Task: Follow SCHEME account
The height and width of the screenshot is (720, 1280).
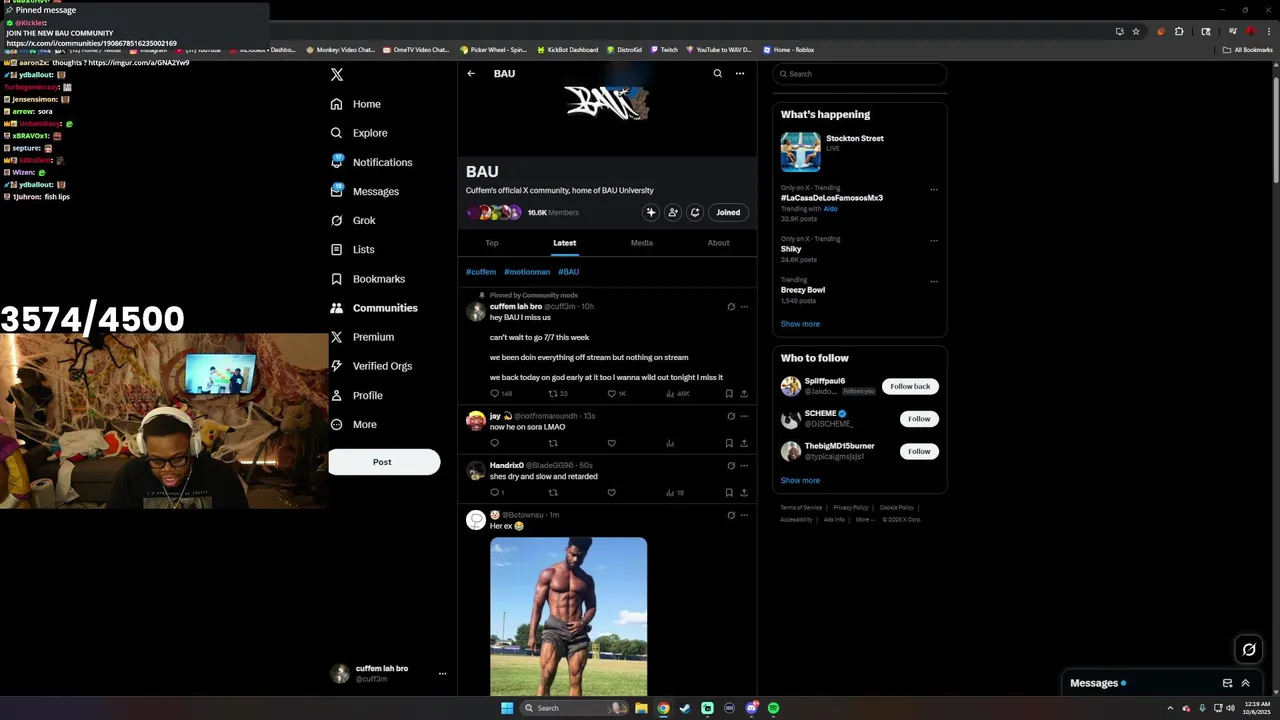Action: coord(919,419)
